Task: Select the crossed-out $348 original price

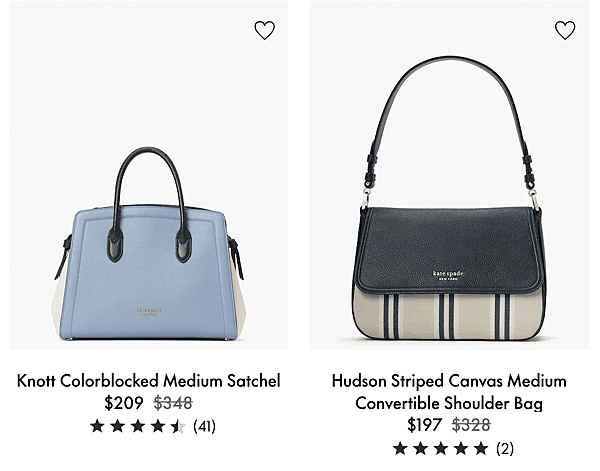Action: (173, 403)
